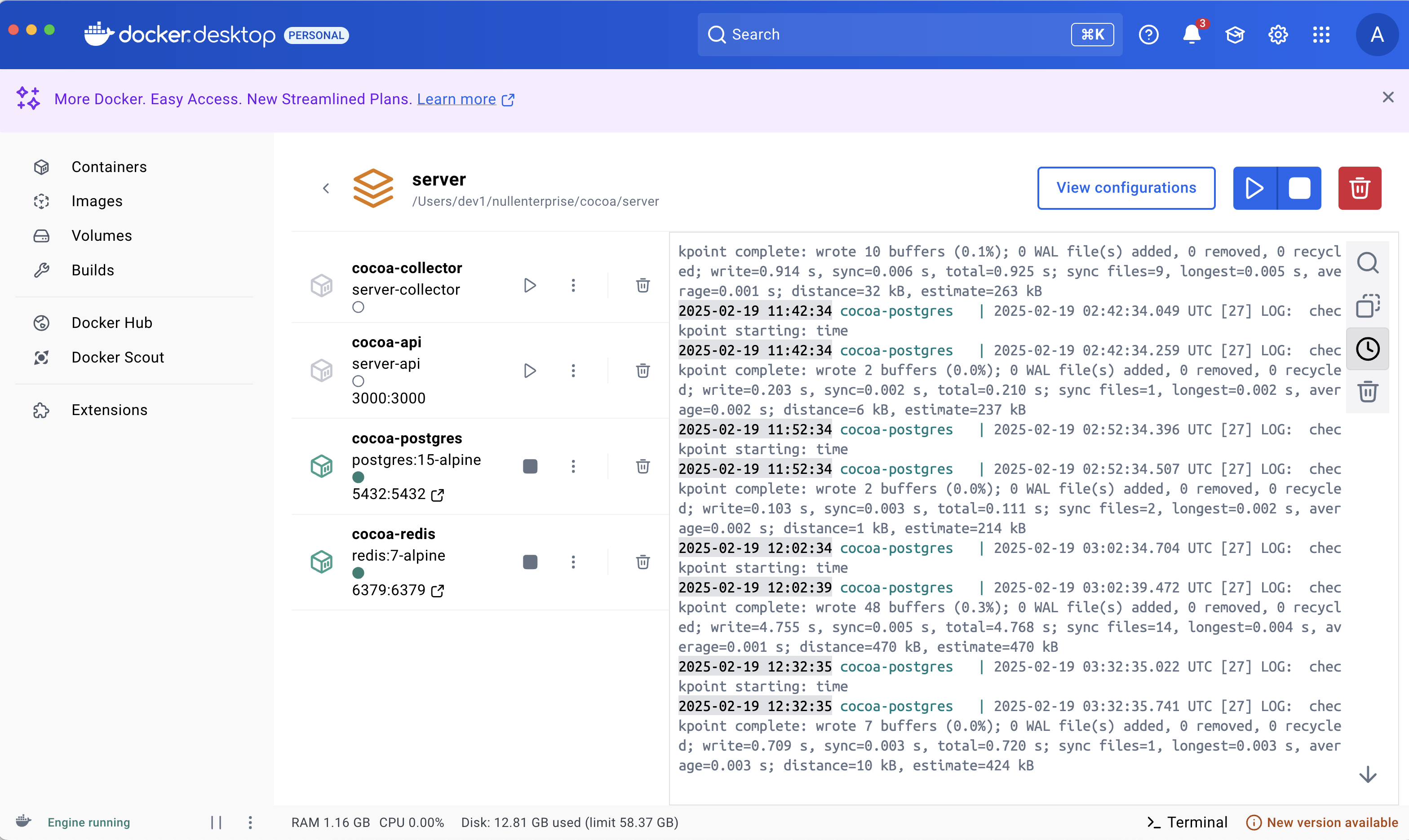This screenshot has width=1409, height=840.
Task: Click the search logs magnifier icon
Action: coord(1367,263)
